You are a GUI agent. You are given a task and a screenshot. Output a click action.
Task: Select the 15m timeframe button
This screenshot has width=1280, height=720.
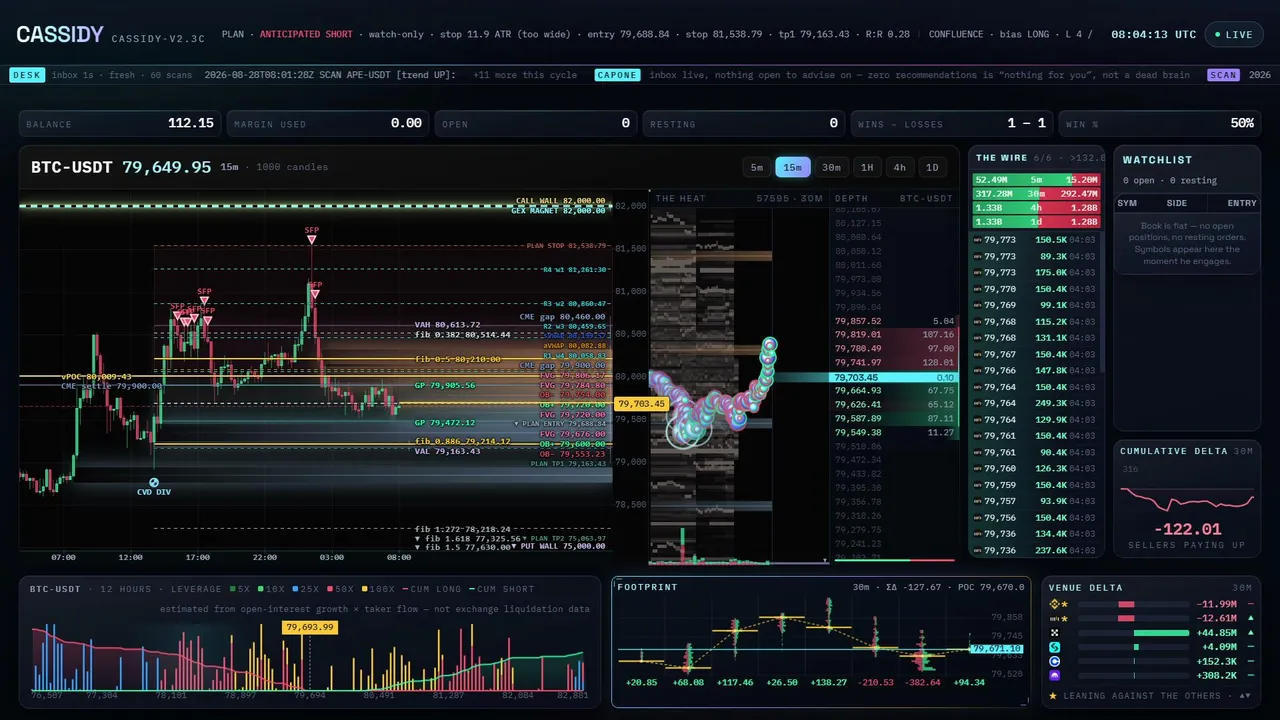point(793,167)
